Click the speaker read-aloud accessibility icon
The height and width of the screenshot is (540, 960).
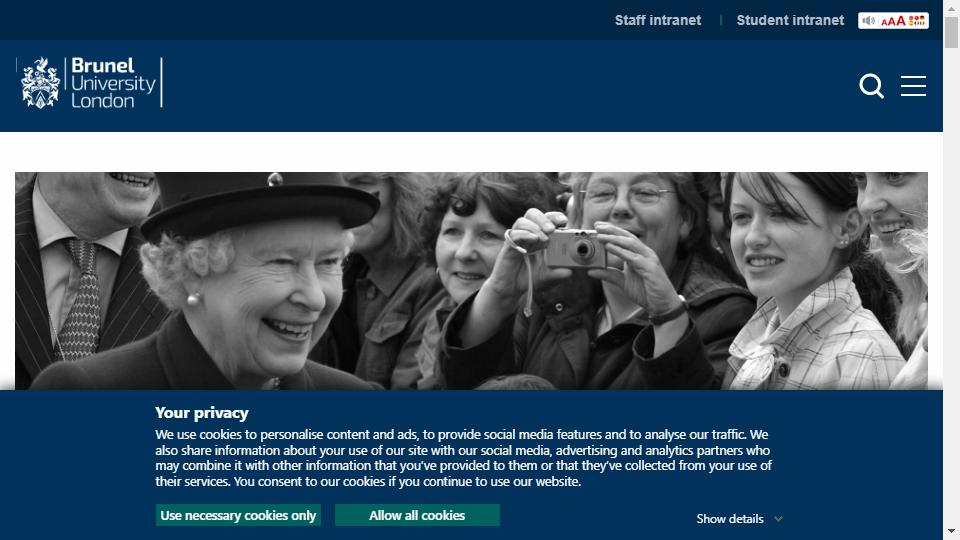tap(868, 21)
